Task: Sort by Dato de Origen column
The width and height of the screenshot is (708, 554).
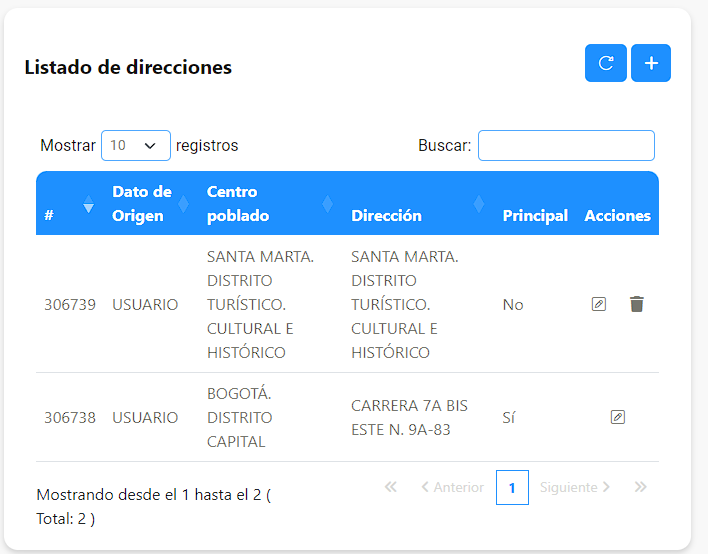Action: [142, 204]
